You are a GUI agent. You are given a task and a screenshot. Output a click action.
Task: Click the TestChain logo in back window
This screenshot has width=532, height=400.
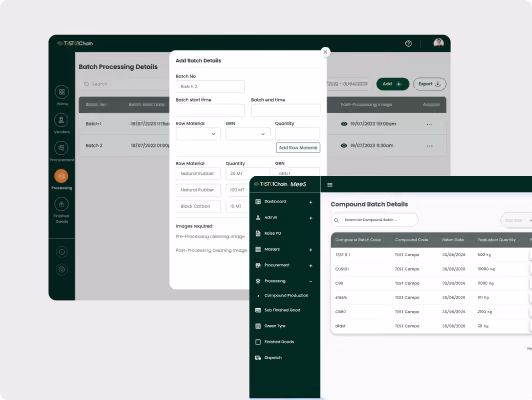(75, 43)
